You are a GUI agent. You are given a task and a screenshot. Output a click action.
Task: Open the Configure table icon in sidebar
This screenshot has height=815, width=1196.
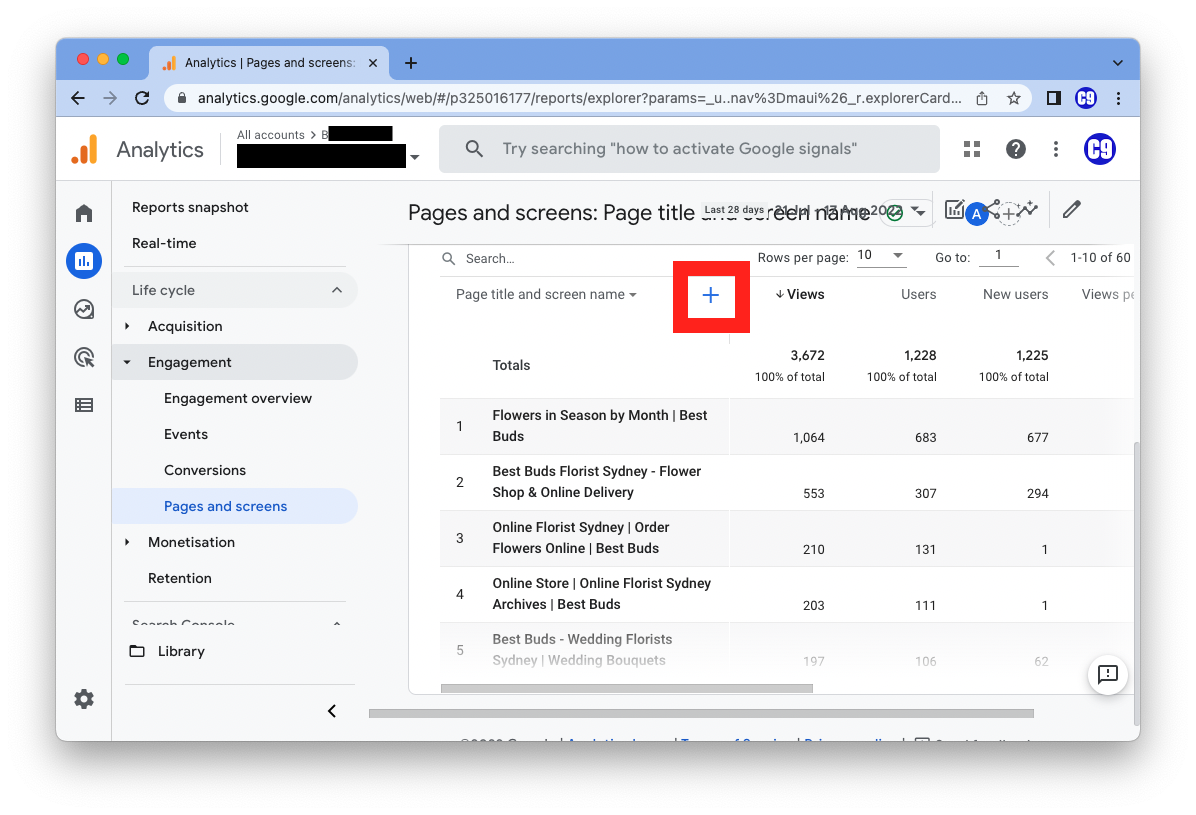click(84, 405)
